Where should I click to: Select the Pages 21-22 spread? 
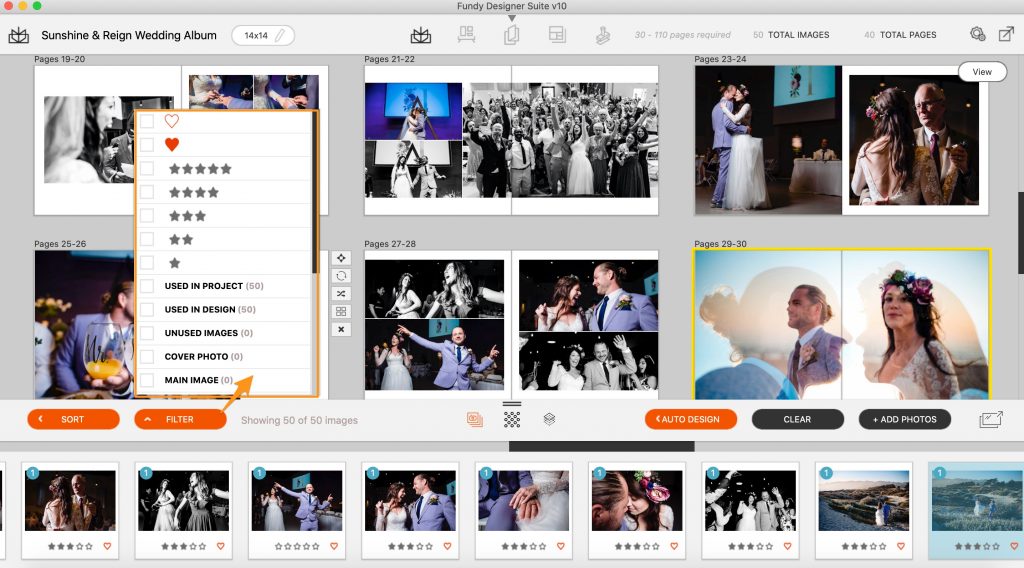pyautogui.click(x=511, y=140)
